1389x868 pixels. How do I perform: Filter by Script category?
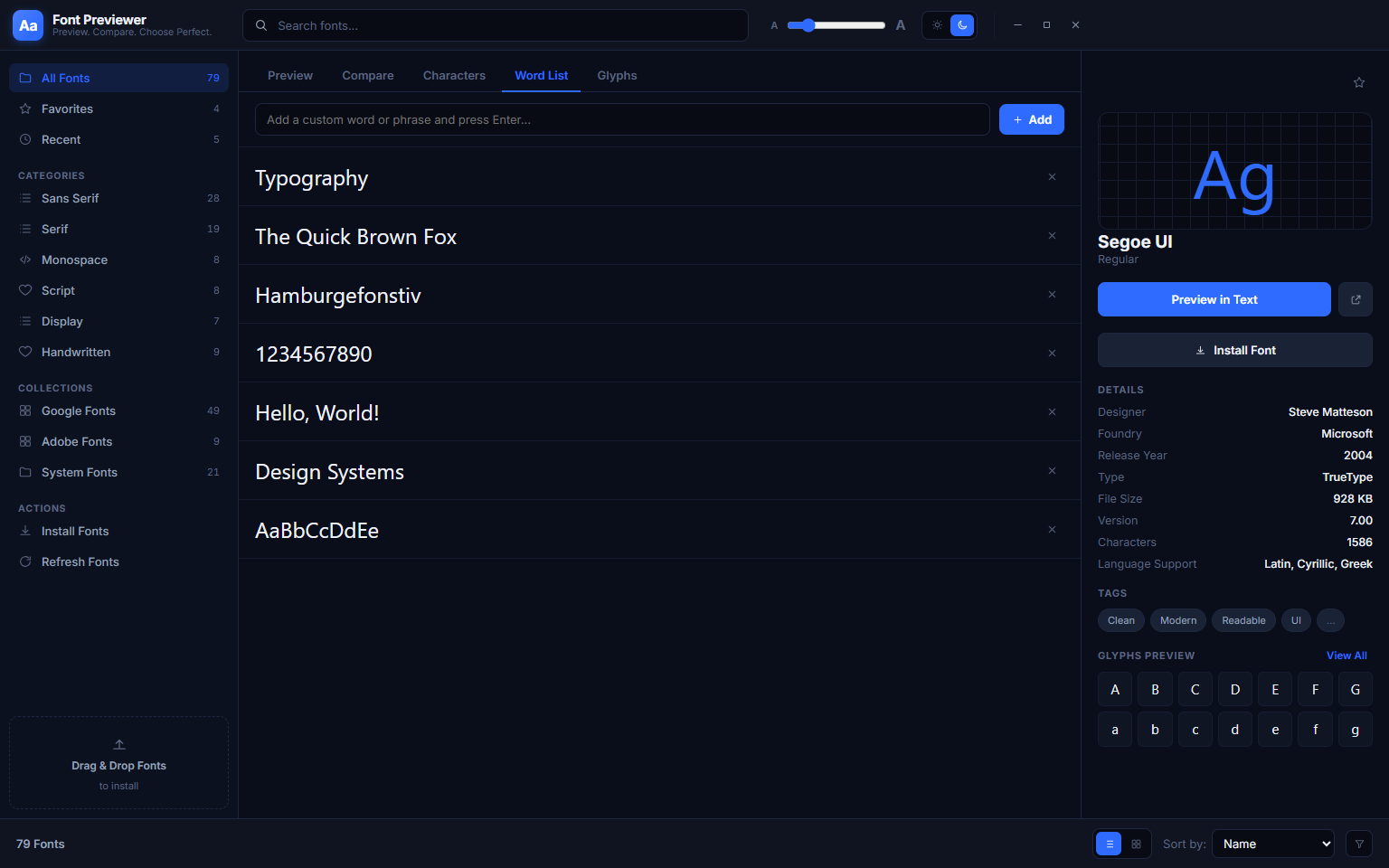[118, 290]
